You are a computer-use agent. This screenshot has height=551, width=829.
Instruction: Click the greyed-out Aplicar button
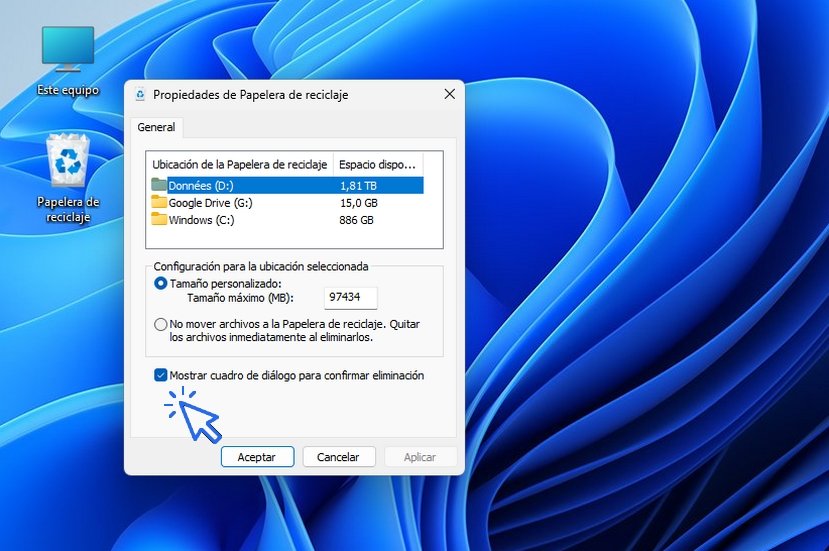[x=420, y=457]
